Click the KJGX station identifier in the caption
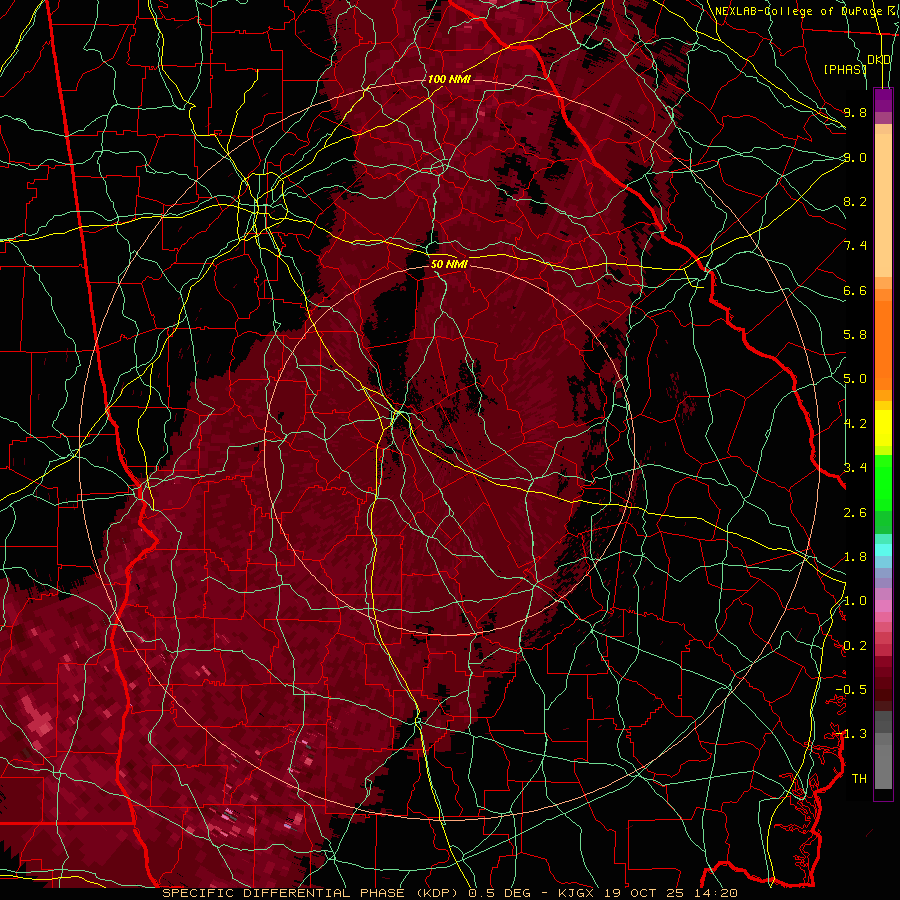The image size is (900, 900). pyautogui.click(x=576, y=893)
